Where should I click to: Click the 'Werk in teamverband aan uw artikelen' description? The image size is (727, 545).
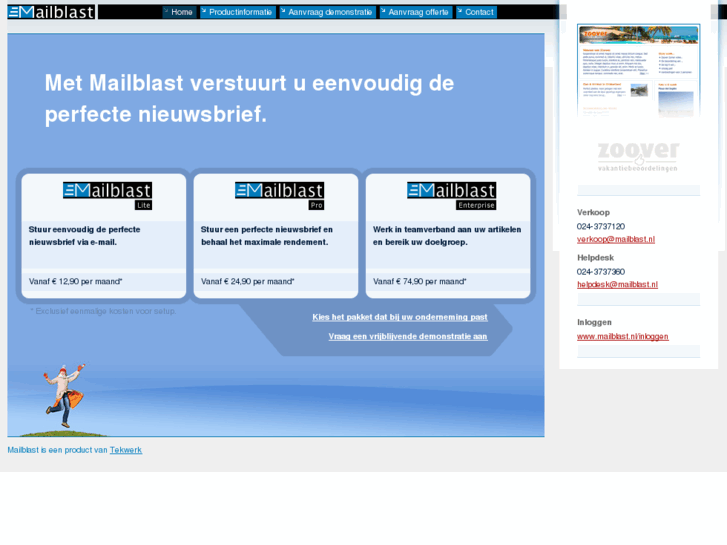pos(447,236)
